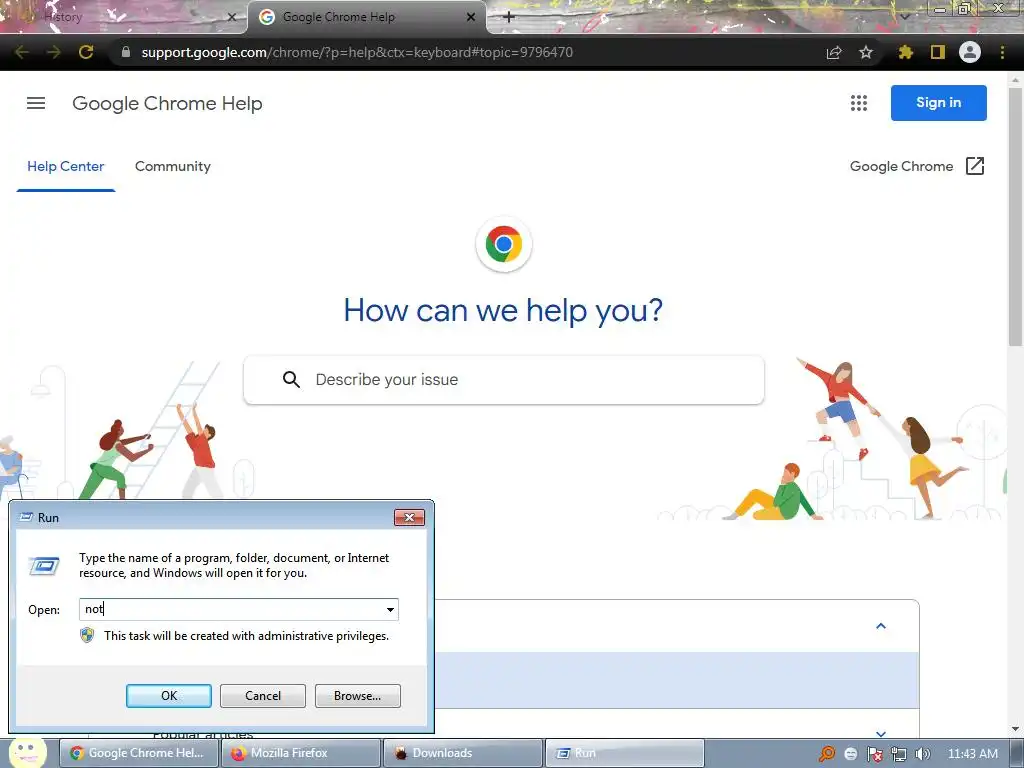Open the hamburger main menu
Screen dimensions: 1024x768
click(x=36, y=103)
